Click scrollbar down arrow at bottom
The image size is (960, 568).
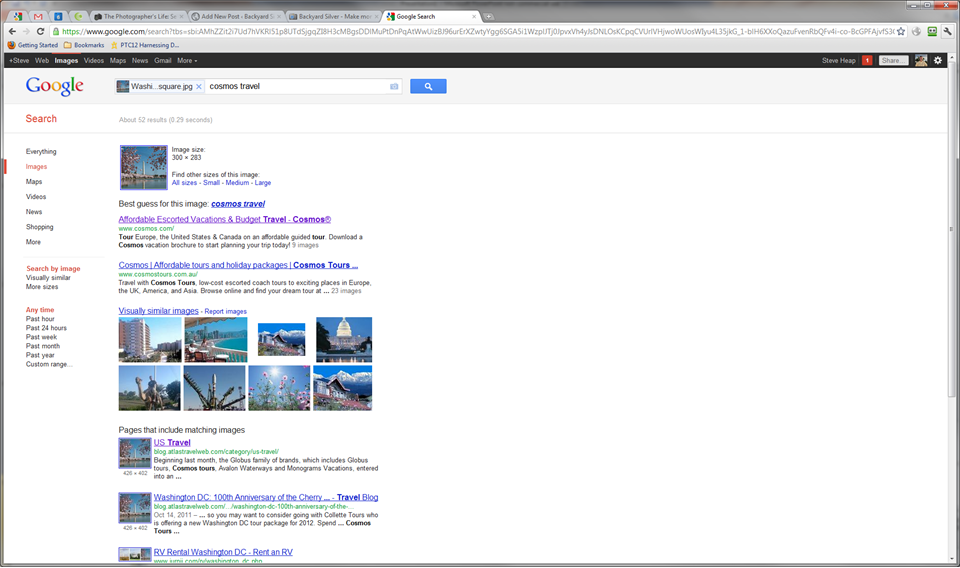coord(951,558)
